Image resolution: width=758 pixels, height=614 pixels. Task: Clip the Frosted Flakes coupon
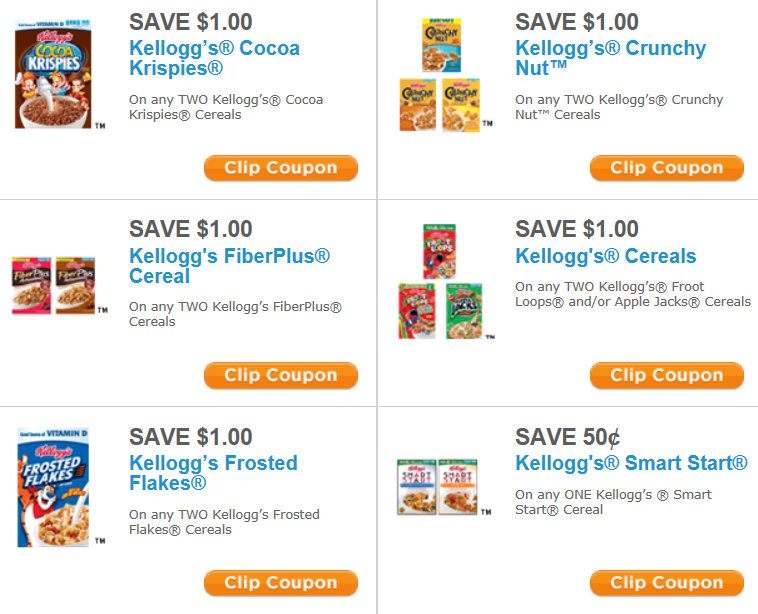click(281, 583)
